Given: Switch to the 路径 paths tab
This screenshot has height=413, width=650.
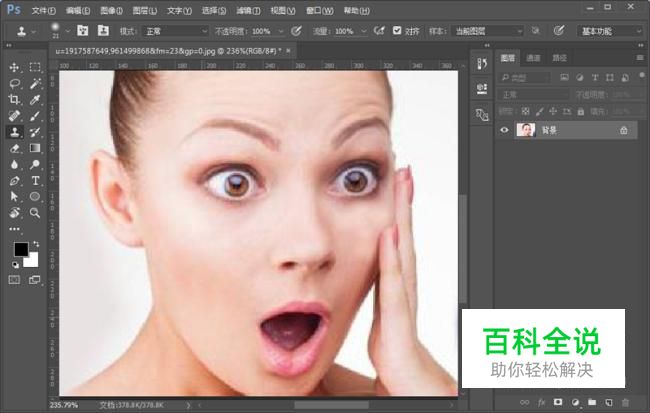Looking at the screenshot, I should (x=559, y=58).
